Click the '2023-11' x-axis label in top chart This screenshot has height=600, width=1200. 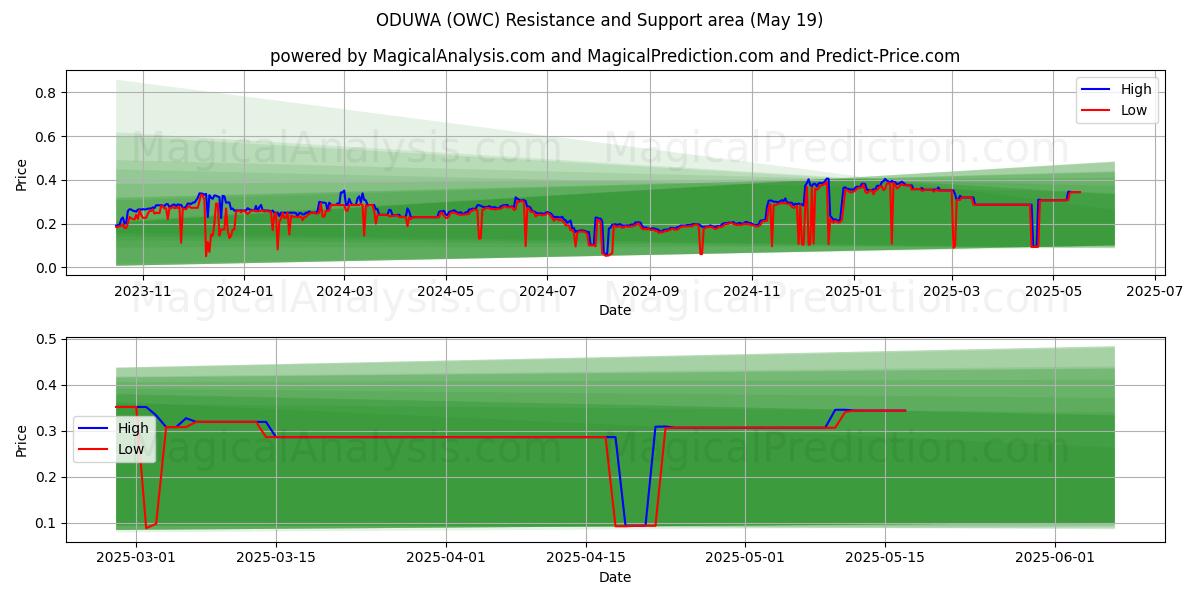(x=142, y=290)
